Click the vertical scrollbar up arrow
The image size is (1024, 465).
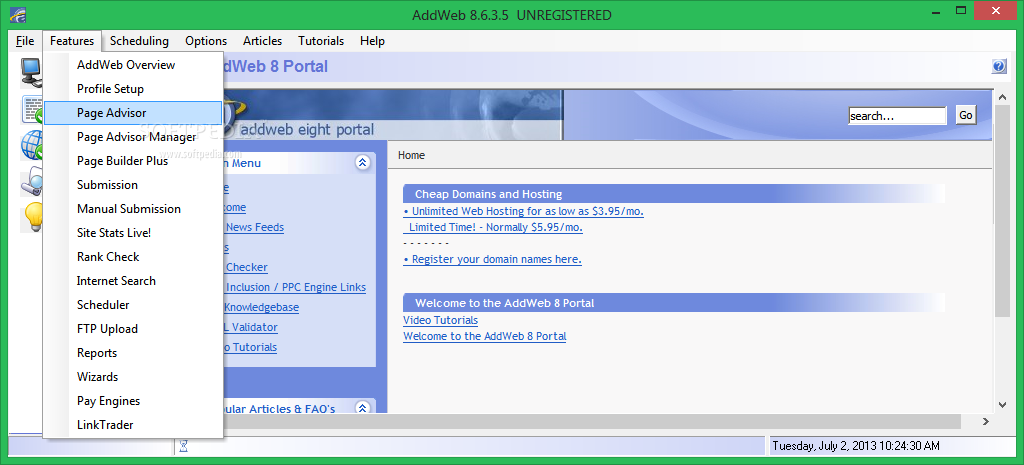point(1002,97)
